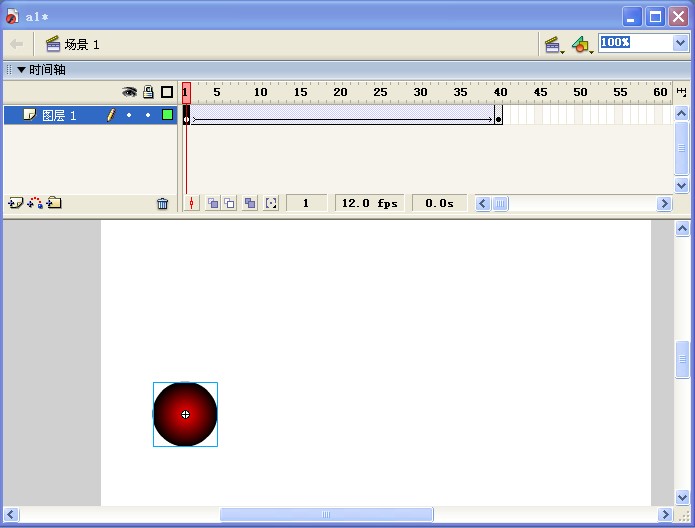This screenshot has height=528, width=695.
Task: Click the Center Frame button
Action: tap(191, 203)
